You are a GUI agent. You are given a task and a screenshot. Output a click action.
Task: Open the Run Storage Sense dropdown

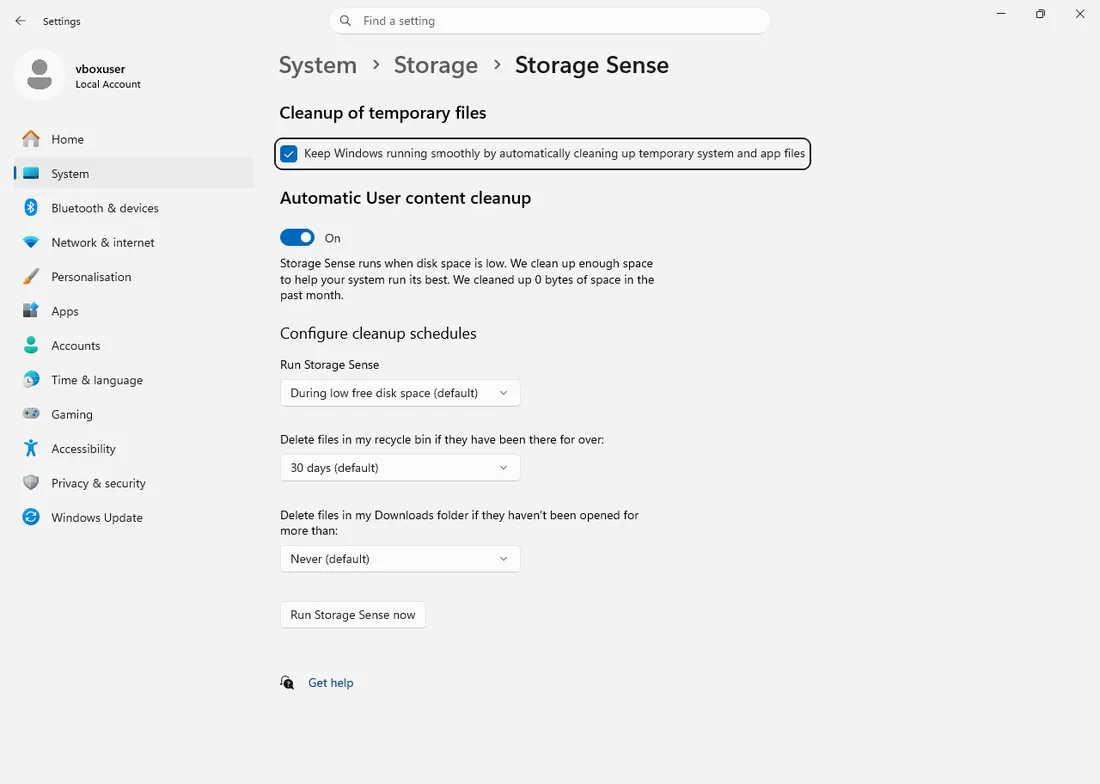coord(400,393)
